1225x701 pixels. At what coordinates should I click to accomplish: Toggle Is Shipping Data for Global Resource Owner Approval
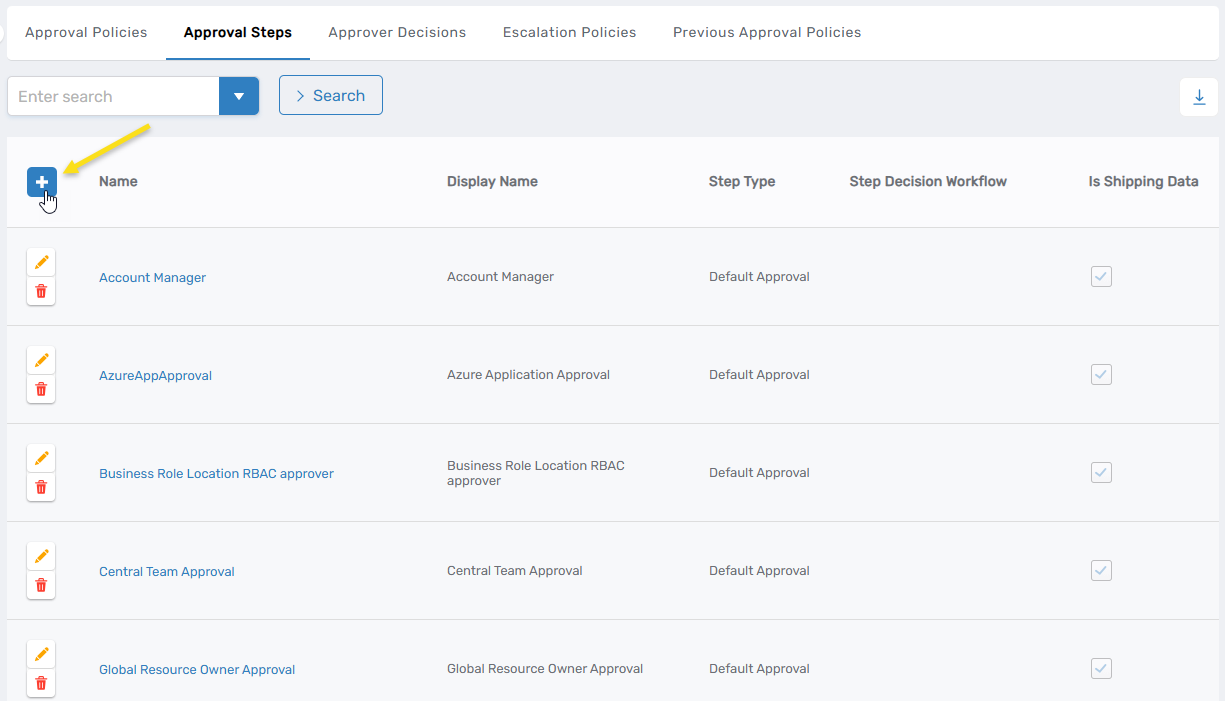pos(1101,668)
